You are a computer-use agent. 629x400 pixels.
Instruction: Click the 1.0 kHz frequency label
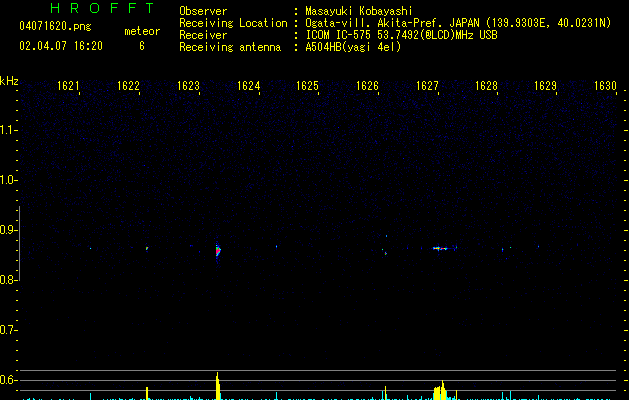click(x=8, y=180)
